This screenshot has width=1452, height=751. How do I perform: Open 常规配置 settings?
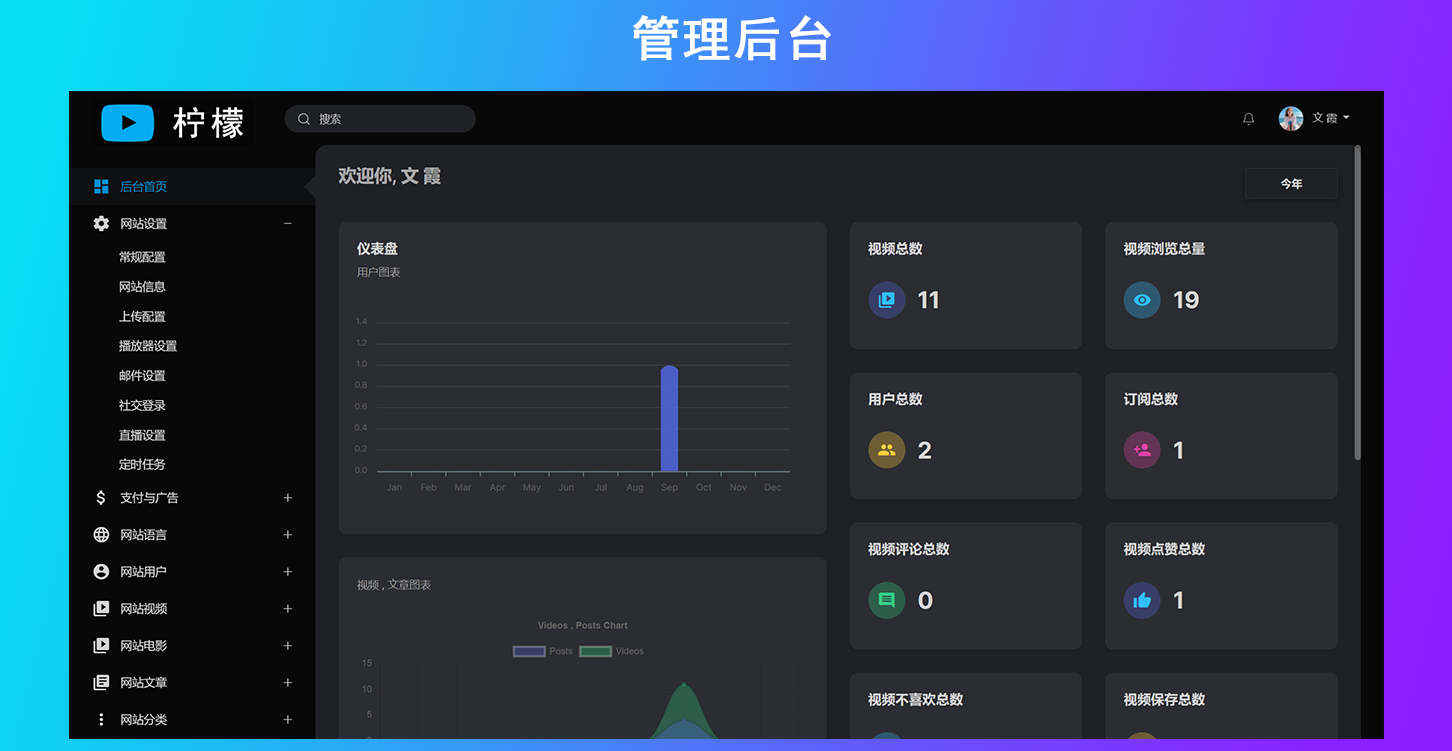click(142, 257)
